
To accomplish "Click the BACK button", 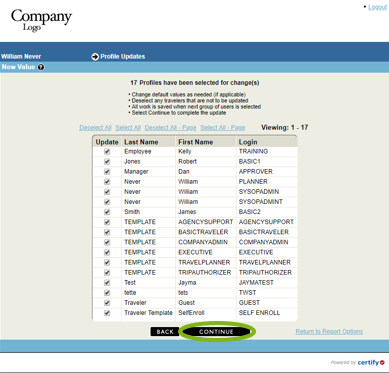I will point(165,332).
